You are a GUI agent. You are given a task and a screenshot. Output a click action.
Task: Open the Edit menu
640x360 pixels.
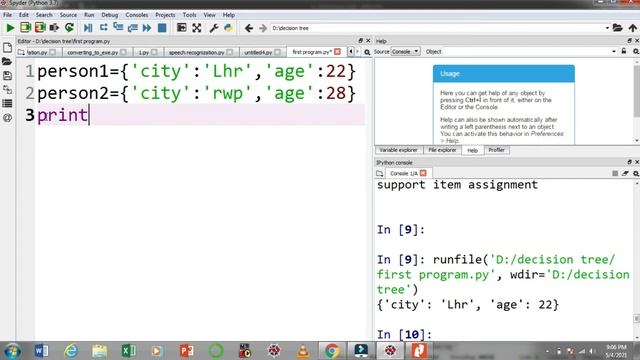point(24,15)
